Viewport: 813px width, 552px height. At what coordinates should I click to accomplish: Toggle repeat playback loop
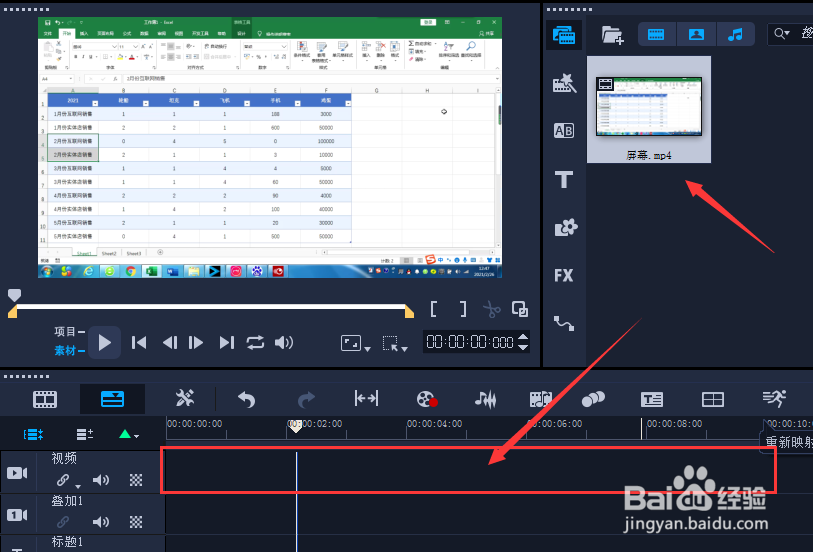(255, 342)
